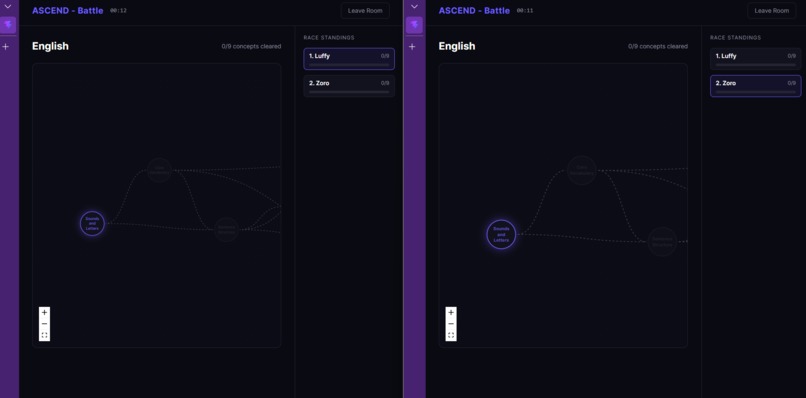Screen dimensions: 806x398
Task: Open Sounds and Letters node in right window
Action: tap(501, 234)
